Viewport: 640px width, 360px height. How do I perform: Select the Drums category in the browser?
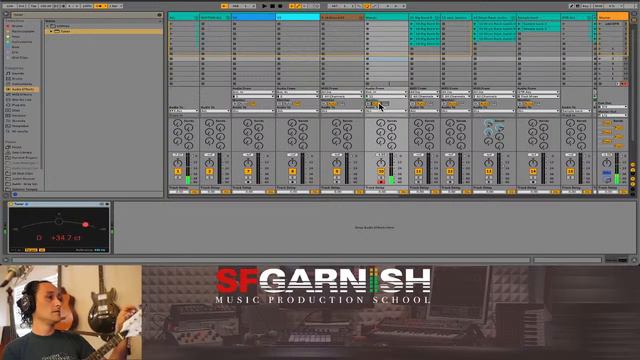click(18, 79)
